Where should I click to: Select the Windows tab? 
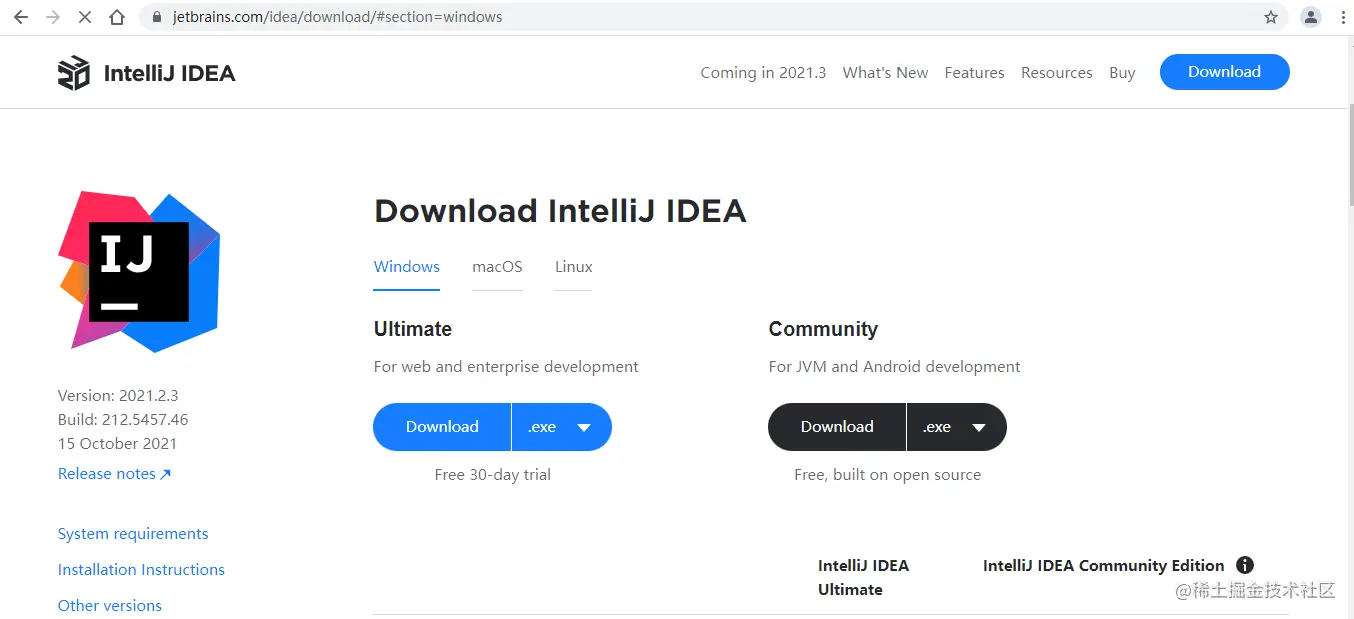pos(407,267)
